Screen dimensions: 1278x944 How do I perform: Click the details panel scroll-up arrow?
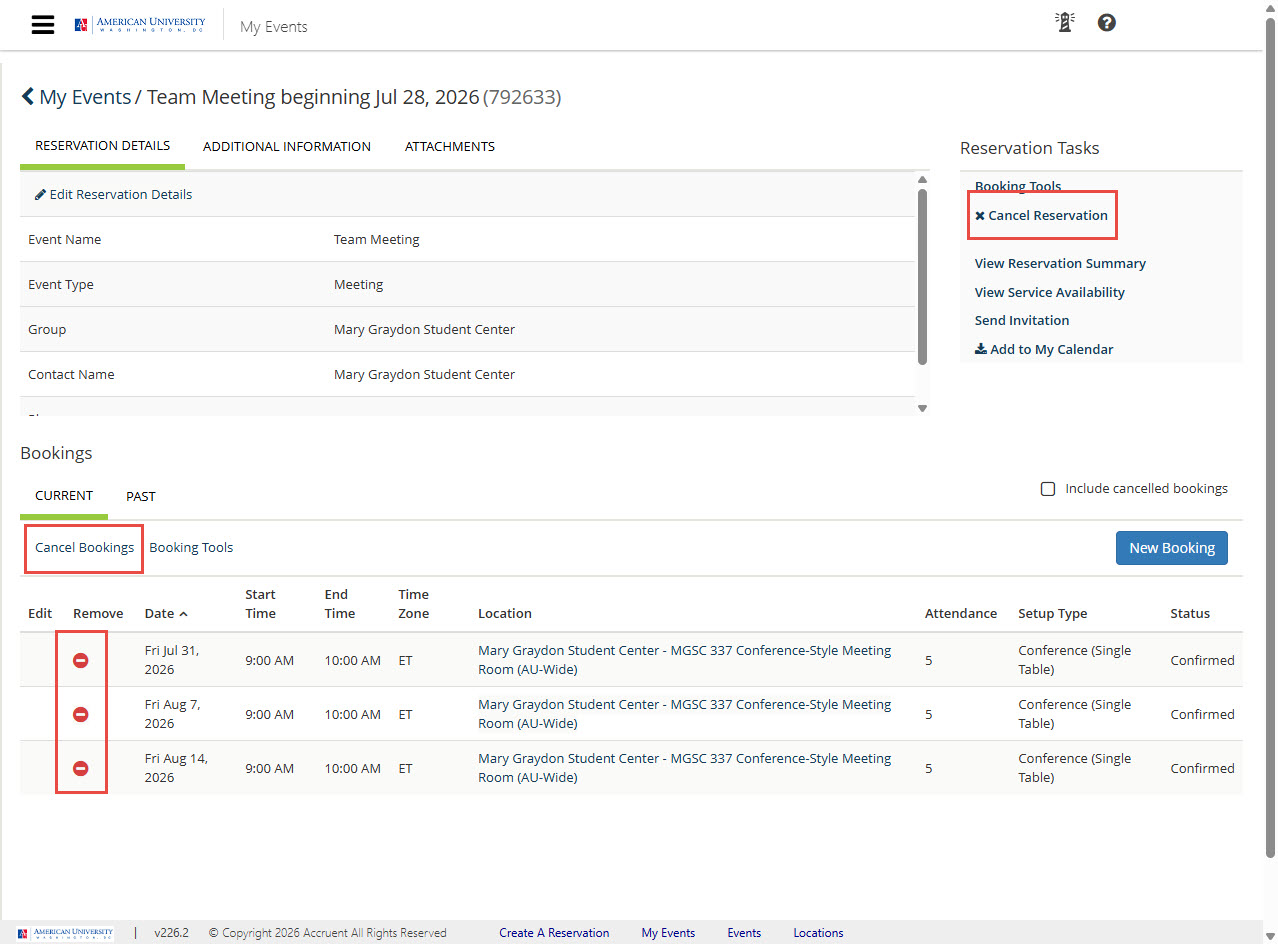point(922,180)
